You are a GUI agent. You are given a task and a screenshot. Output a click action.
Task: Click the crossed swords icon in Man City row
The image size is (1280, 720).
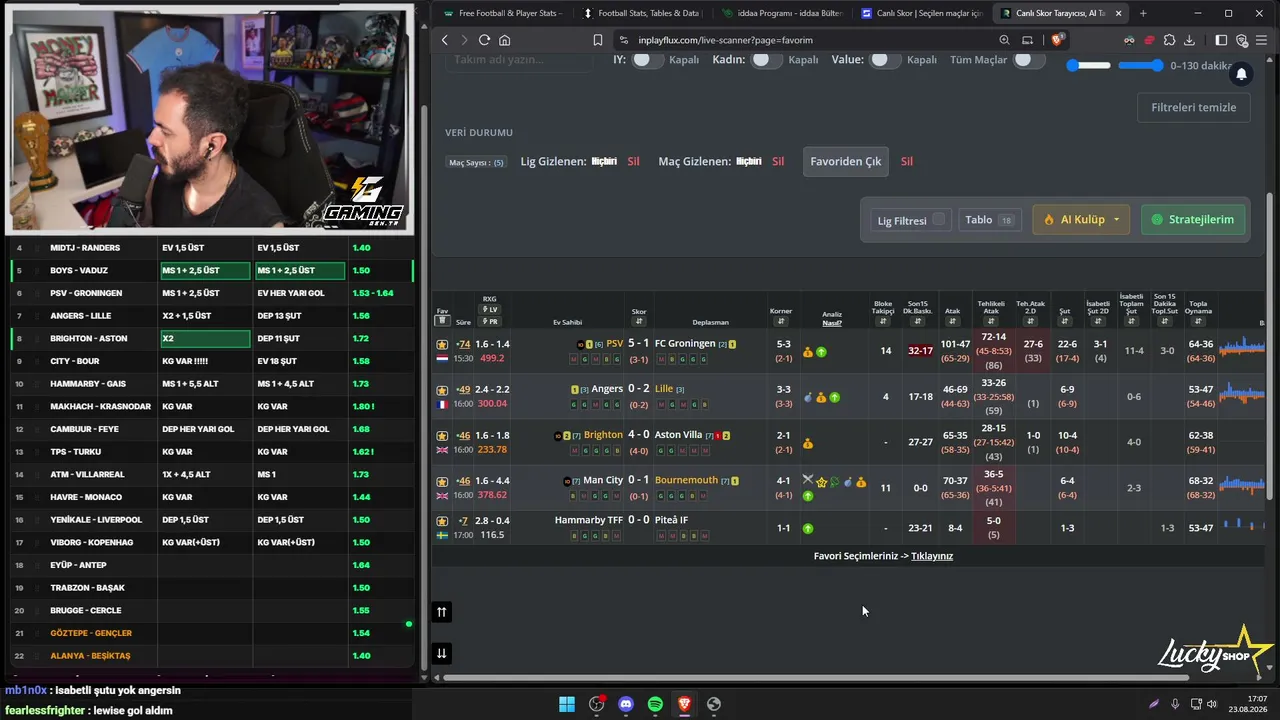(x=808, y=481)
